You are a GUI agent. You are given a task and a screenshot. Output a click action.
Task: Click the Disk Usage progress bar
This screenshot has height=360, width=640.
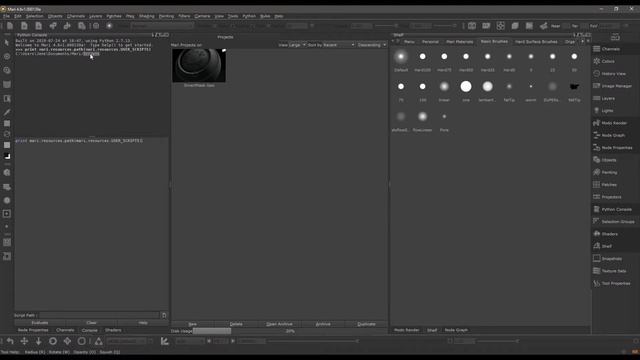(x=290, y=331)
